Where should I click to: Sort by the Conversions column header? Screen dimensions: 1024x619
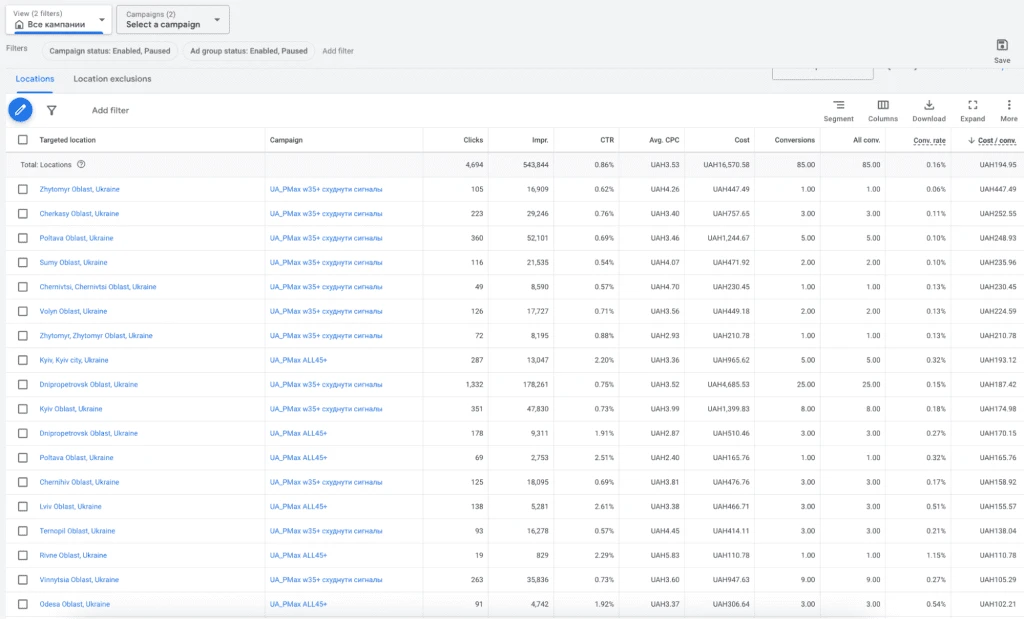click(795, 140)
